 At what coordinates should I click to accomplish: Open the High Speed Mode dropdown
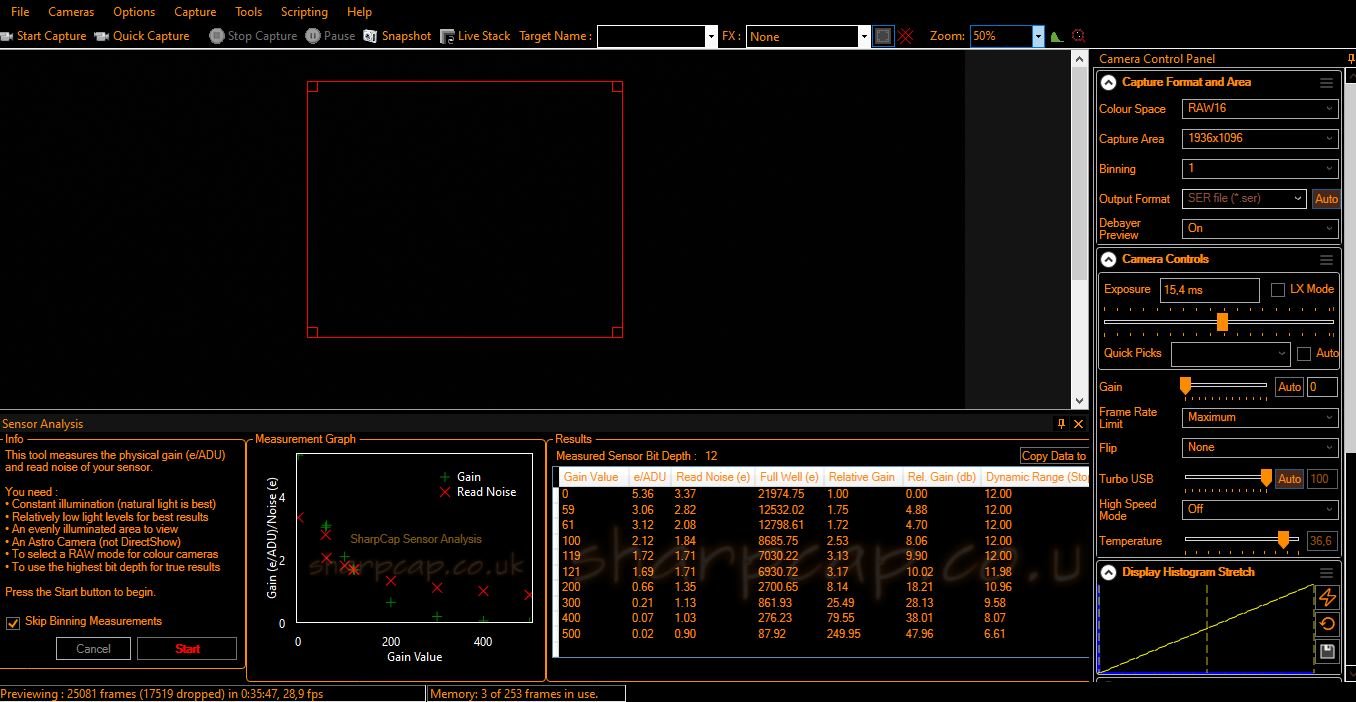tap(1260, 509)
